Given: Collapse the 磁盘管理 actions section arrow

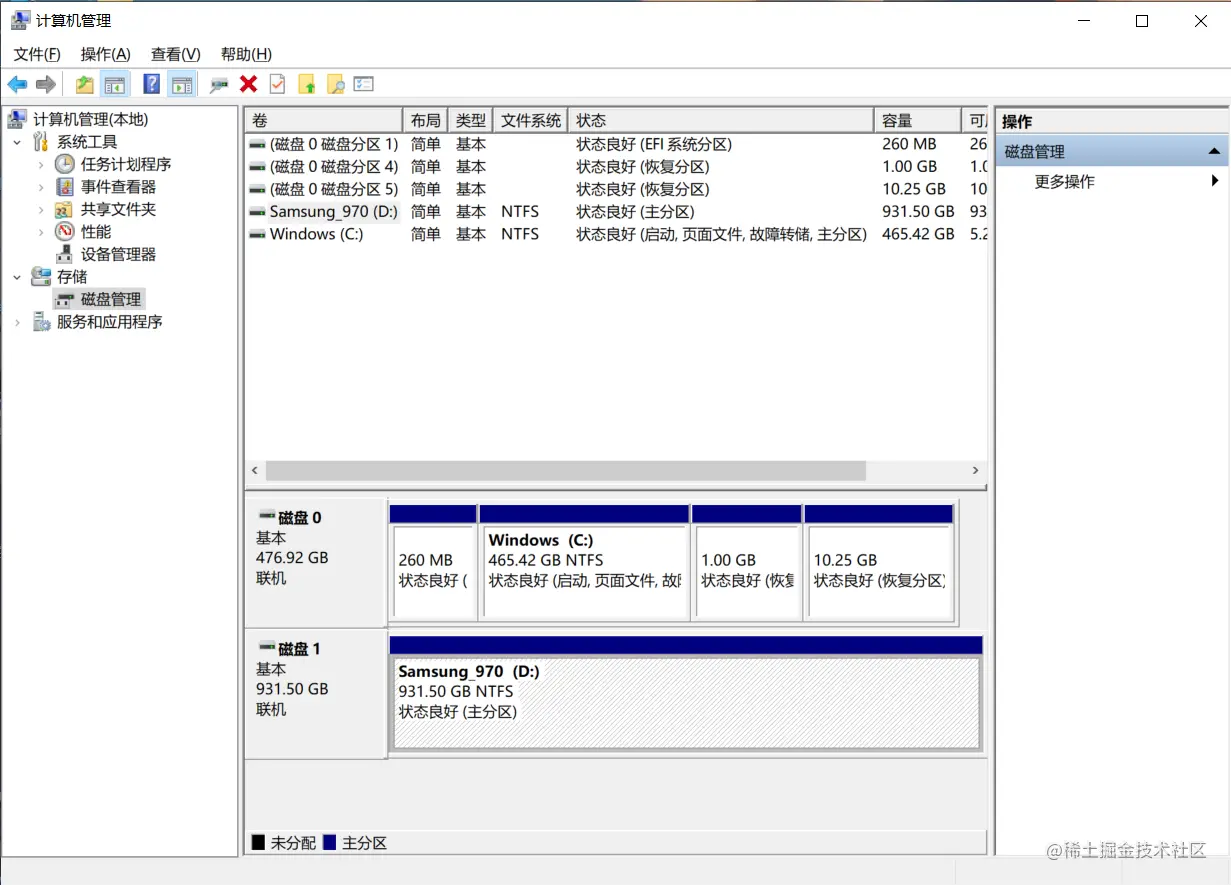Looking at the screenshot, I should pyautogui.click(x=1214, y=152).
